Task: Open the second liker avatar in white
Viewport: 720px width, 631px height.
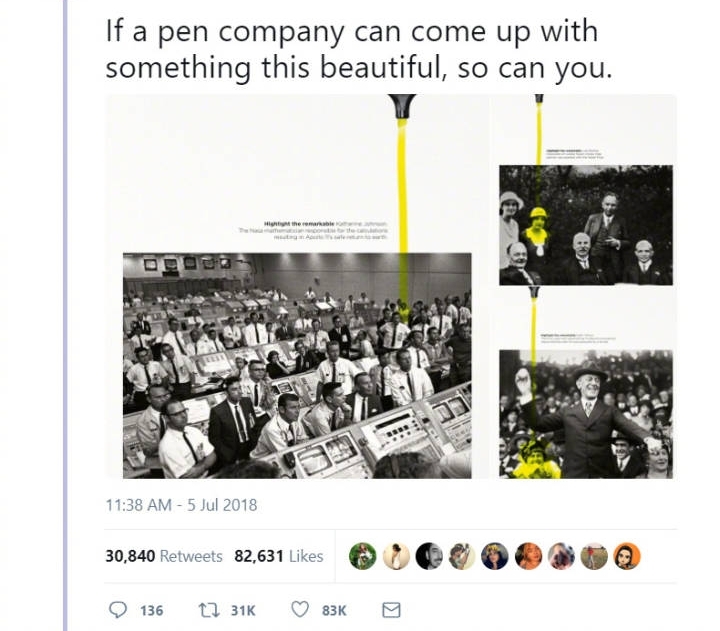Action: click(x=396, y=556)
